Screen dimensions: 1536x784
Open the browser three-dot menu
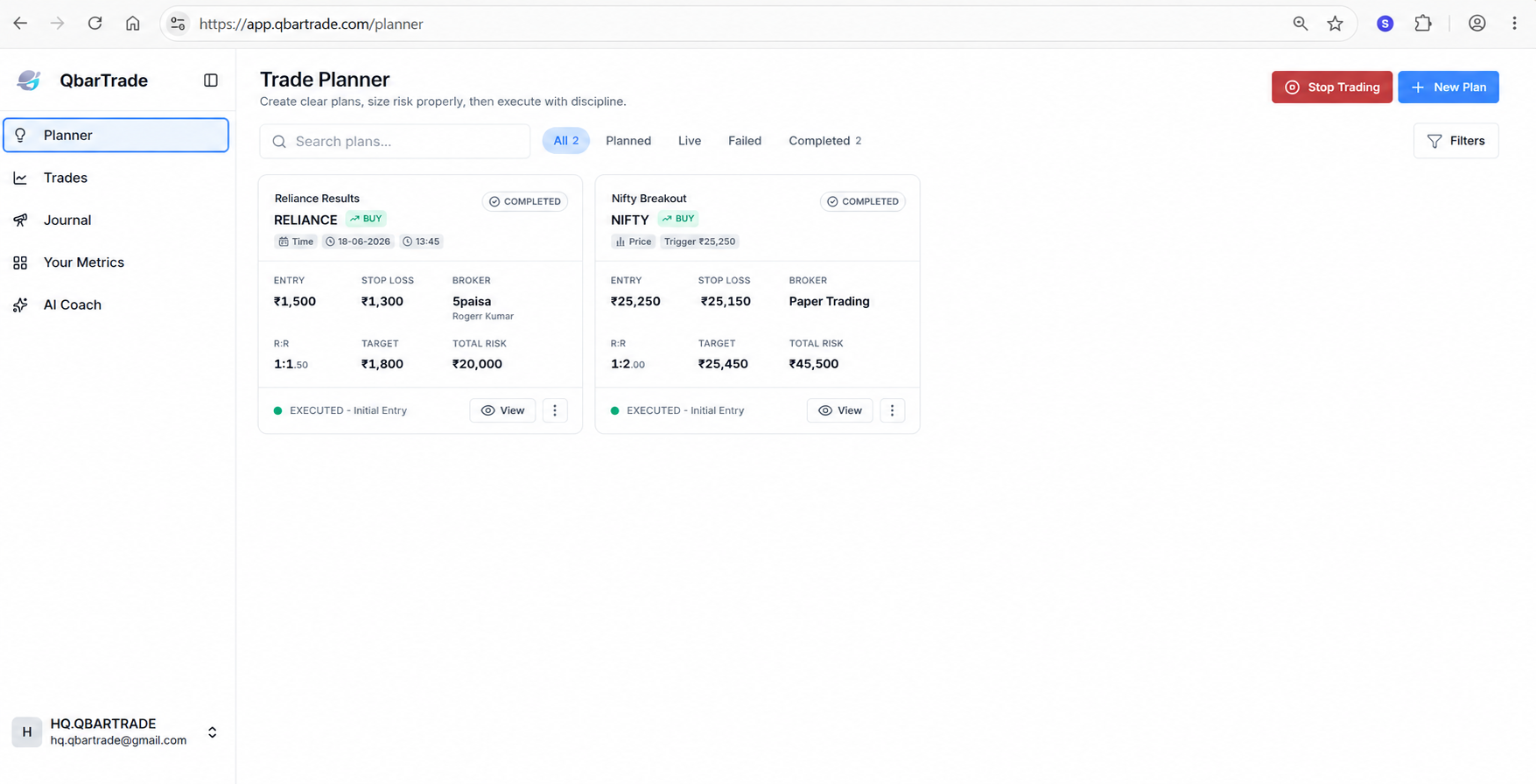point(1514,24)
